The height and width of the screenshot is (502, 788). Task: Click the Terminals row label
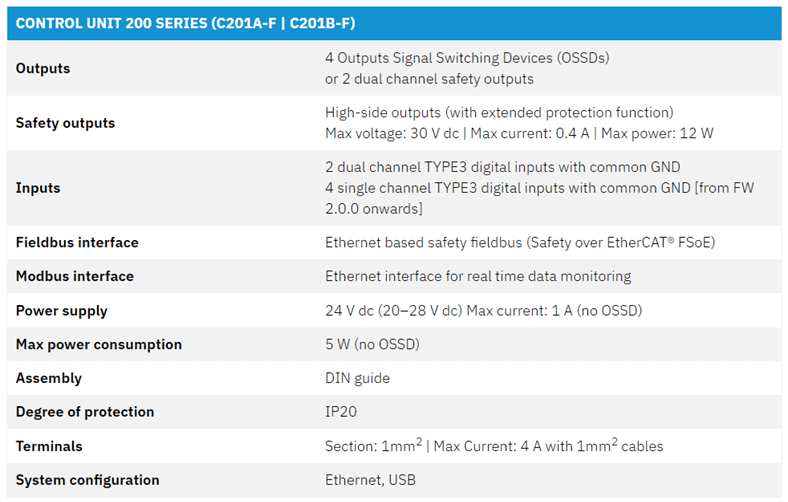coord(49,446)
